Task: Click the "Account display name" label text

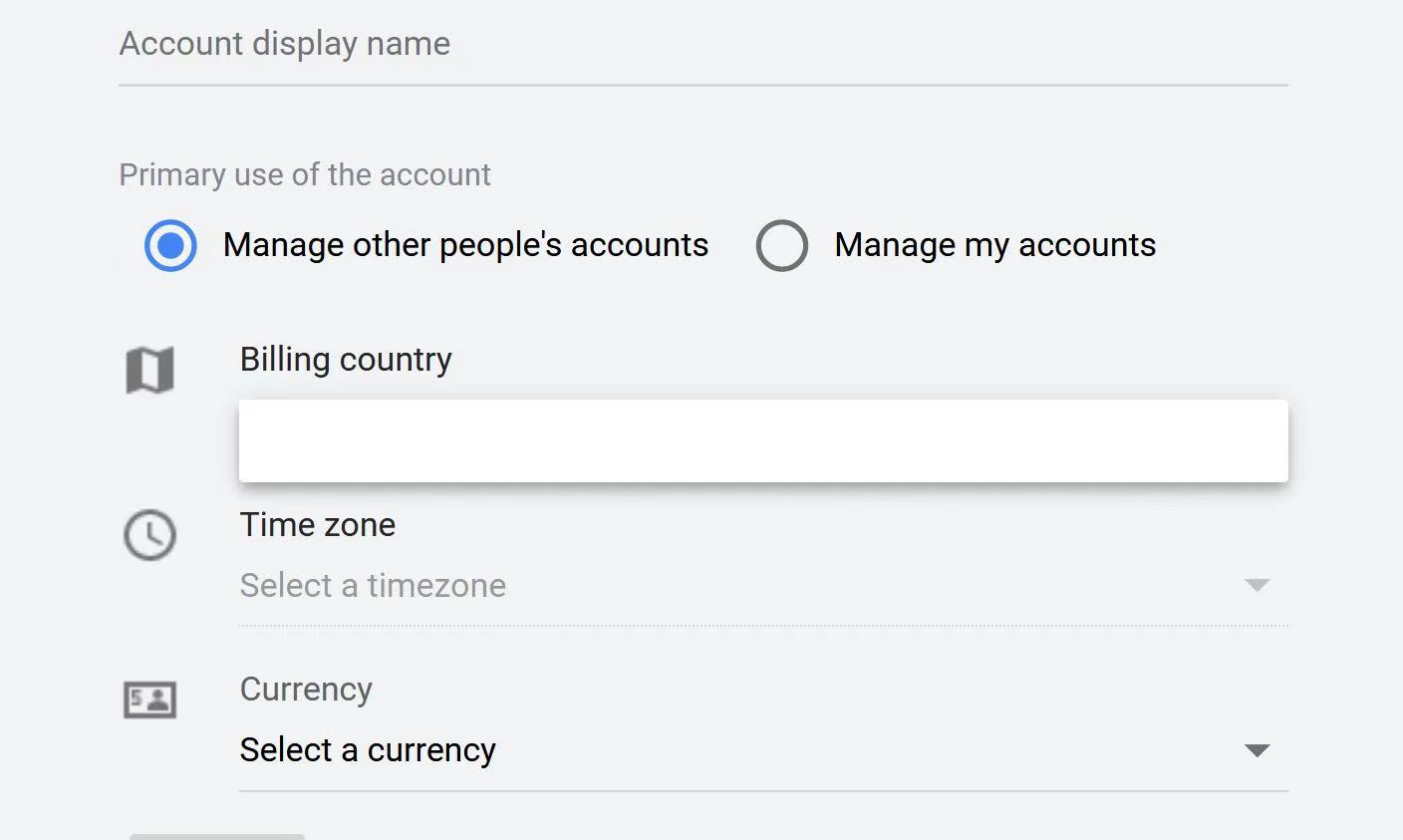Action: (x=285, y=43)
